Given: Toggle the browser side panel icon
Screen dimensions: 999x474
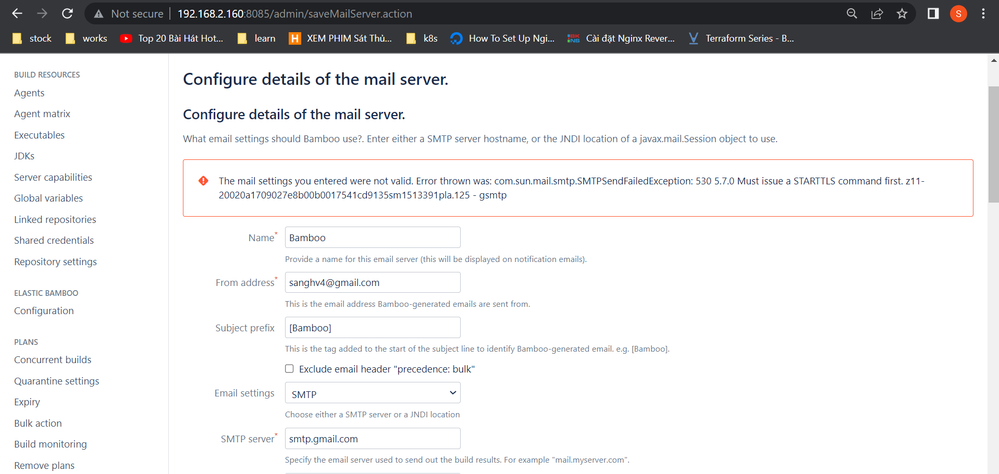Looking at the screenshot, I should 933,13.
